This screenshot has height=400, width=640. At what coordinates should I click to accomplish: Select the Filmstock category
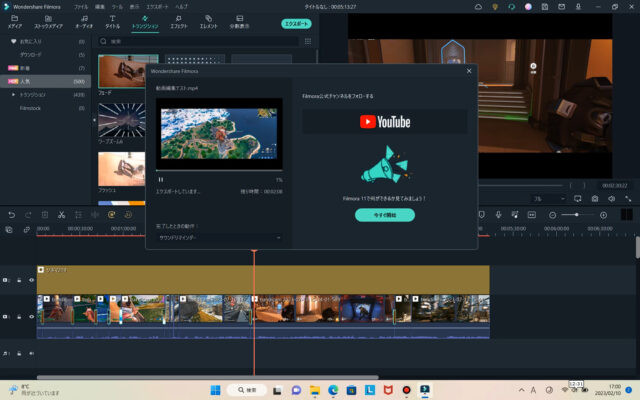(45, 108)
